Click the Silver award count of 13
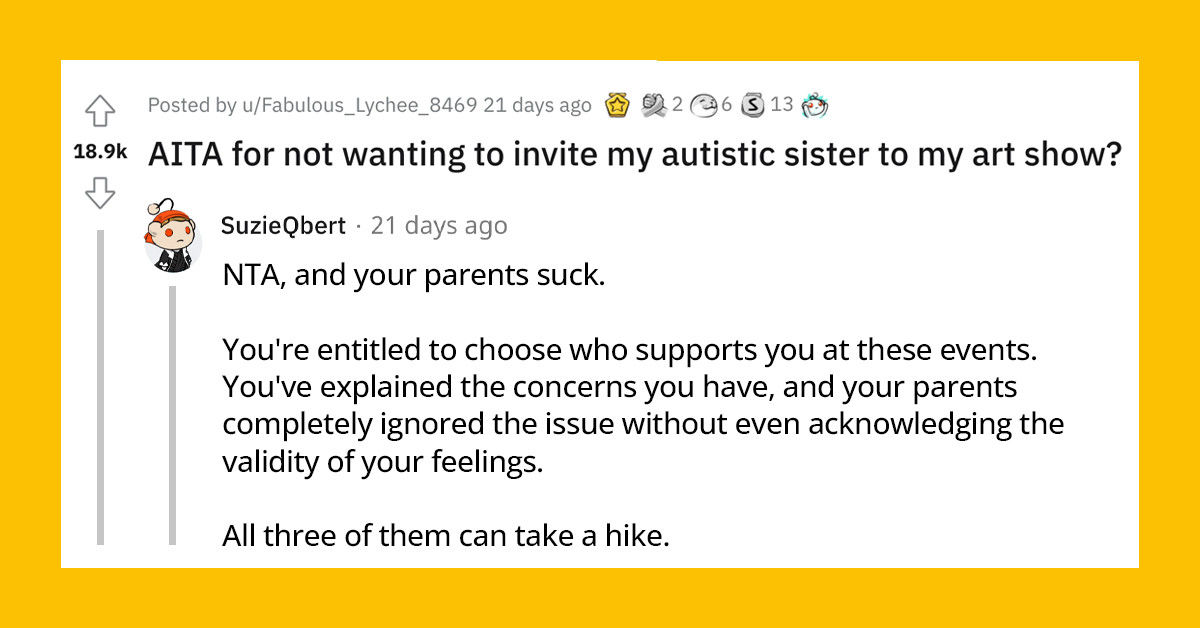The width and height of the screenshot is (1200, 628). 780,104
